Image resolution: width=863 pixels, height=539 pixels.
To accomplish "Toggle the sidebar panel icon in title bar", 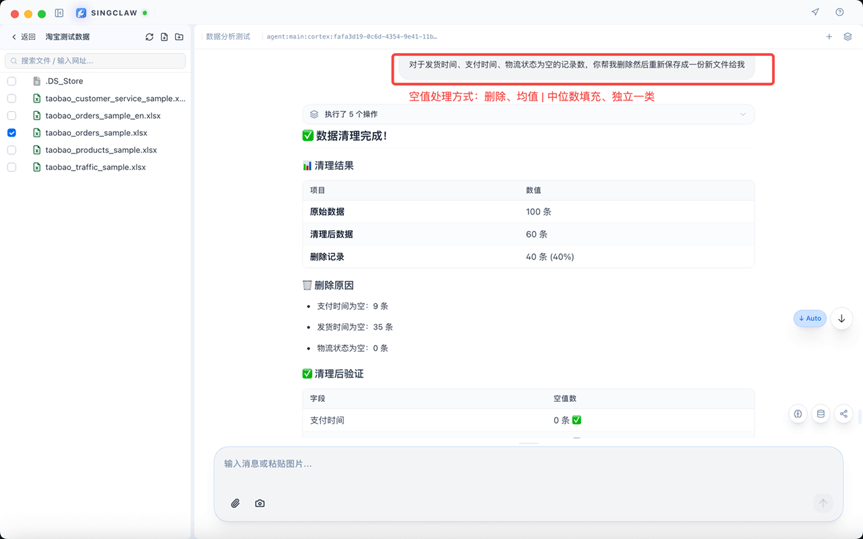I will coord(59,13).
